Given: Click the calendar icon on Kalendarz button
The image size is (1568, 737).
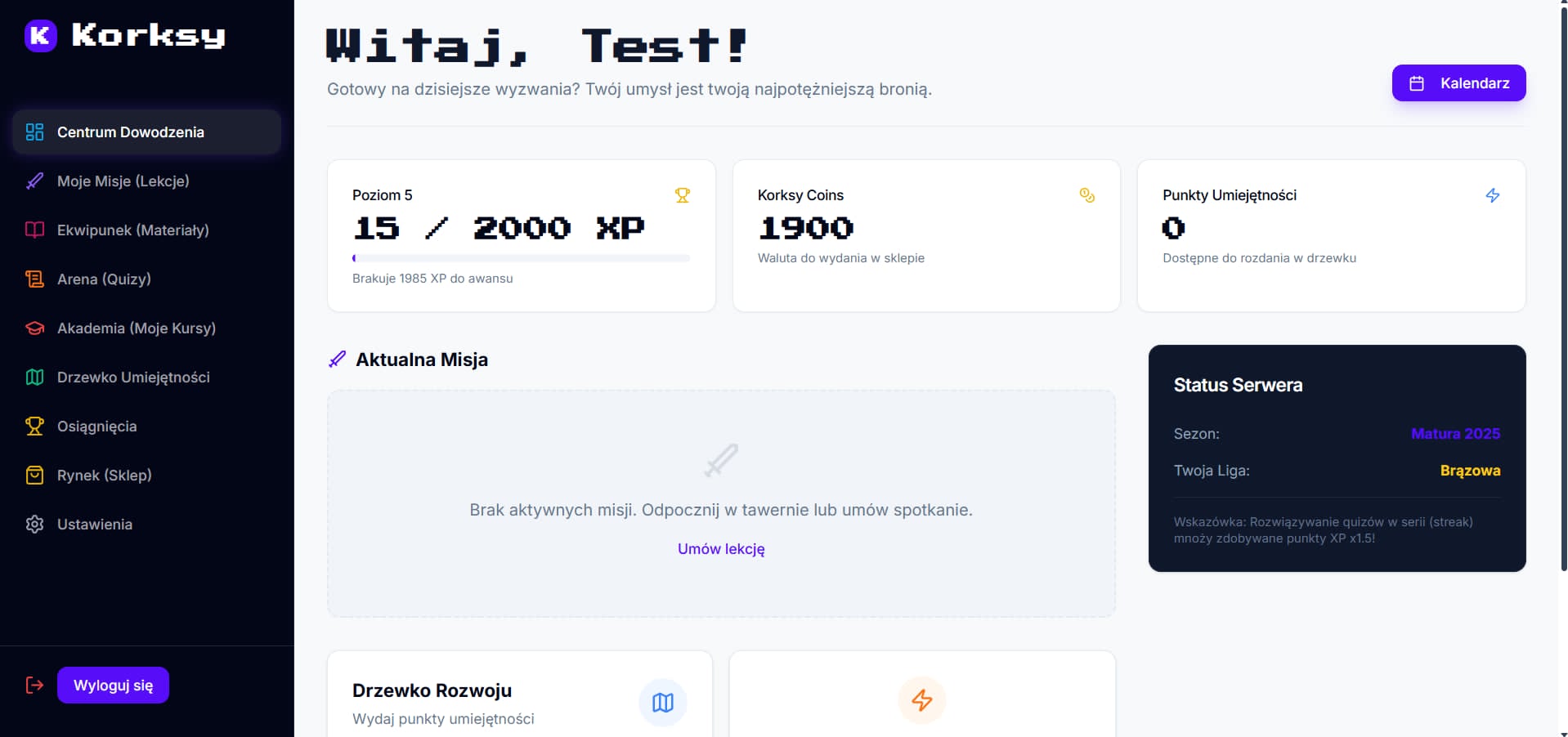Looking at the screenshot, I should [x=1417, y=83].
